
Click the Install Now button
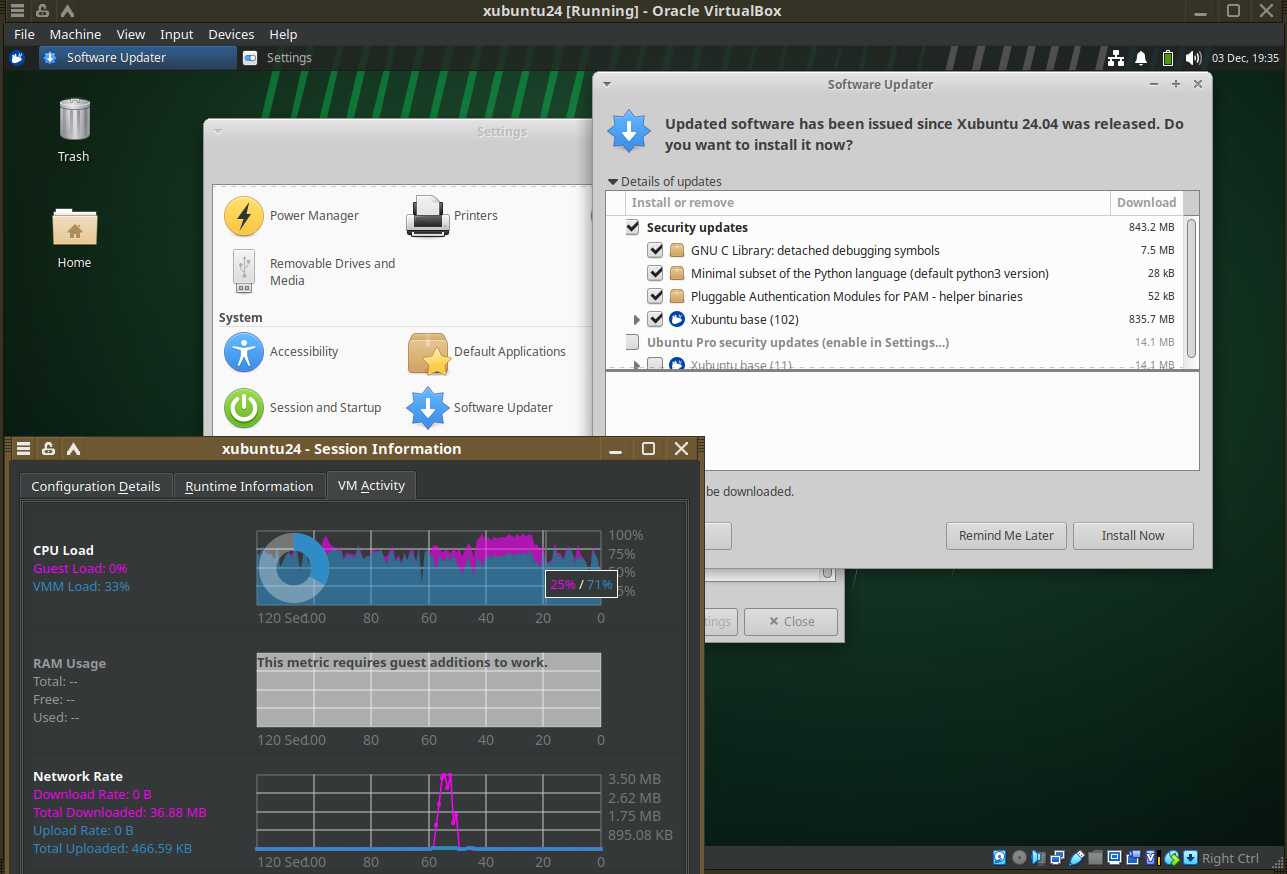(x=1133, y=536)
